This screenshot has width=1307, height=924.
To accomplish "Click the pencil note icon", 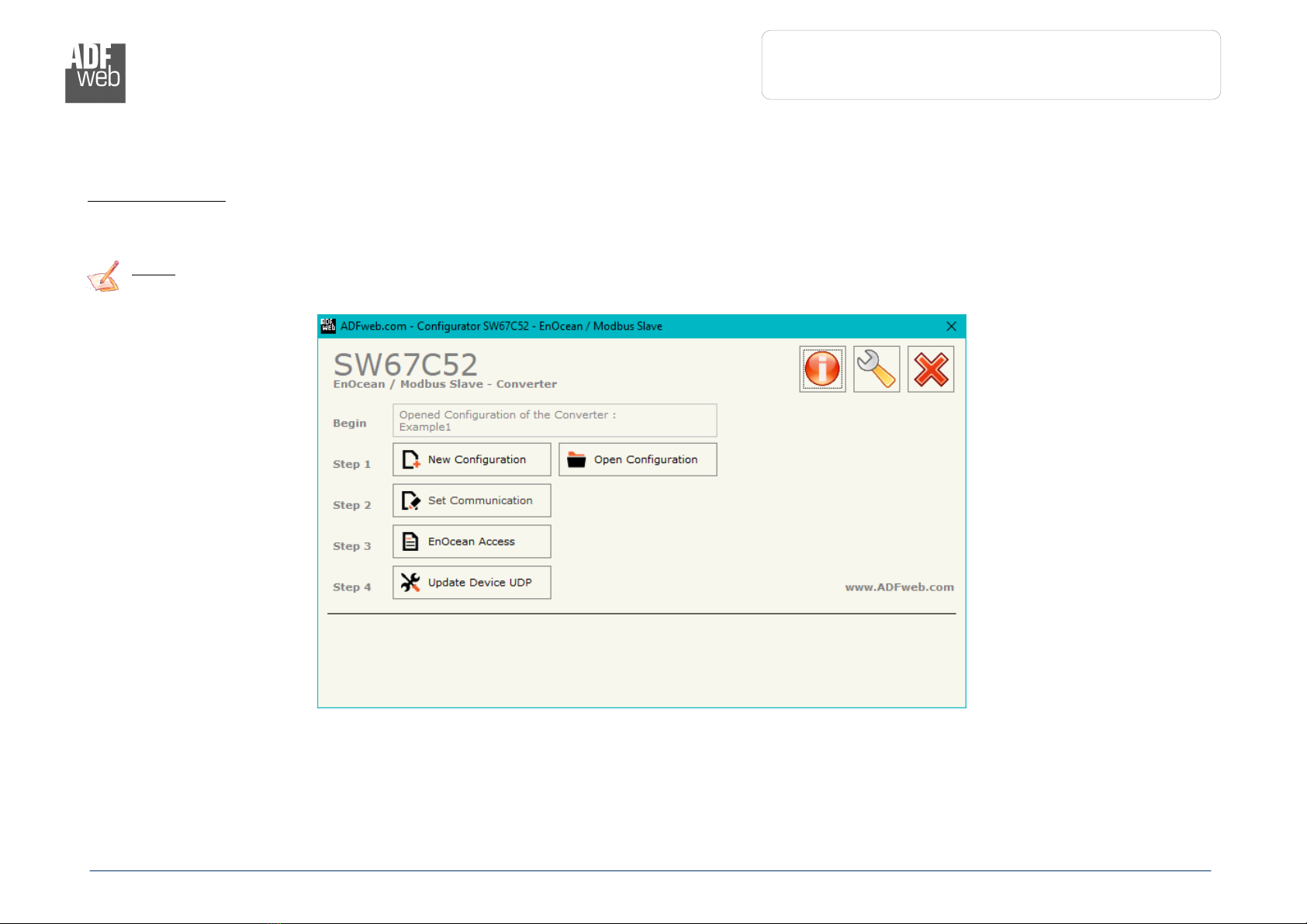I will click(x=103, y=276).
